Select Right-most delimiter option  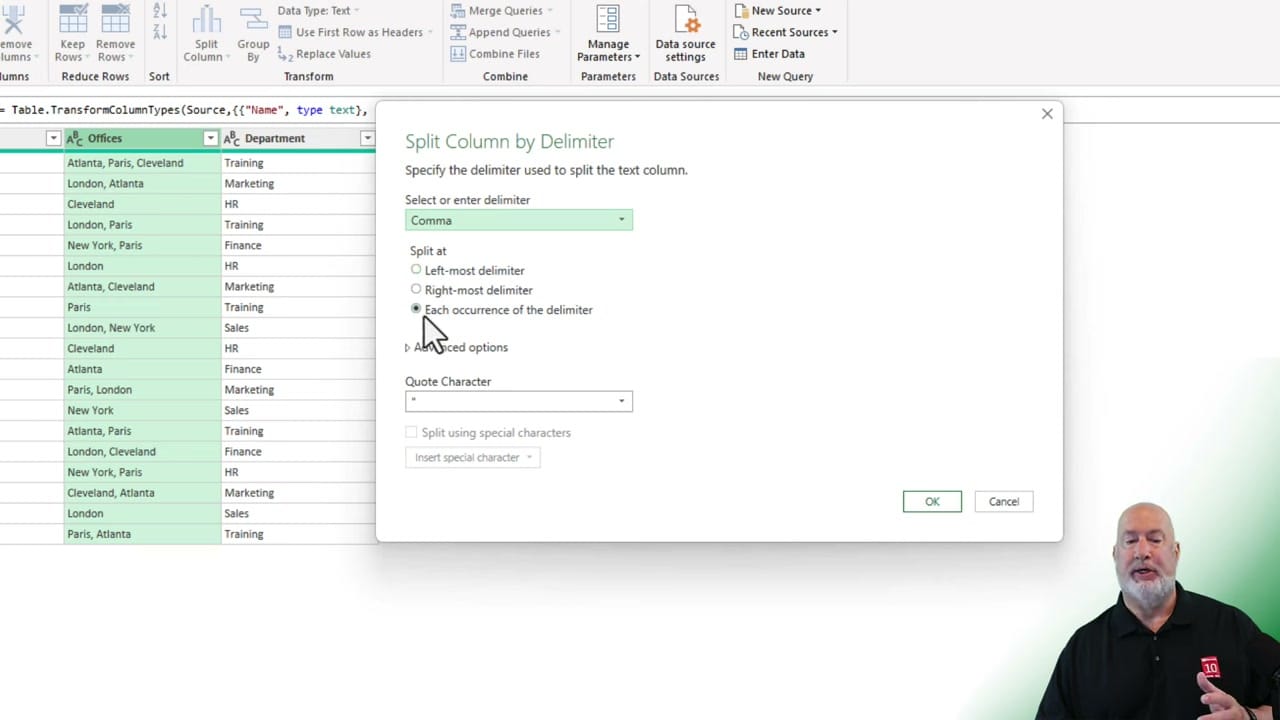click(416, 289)
